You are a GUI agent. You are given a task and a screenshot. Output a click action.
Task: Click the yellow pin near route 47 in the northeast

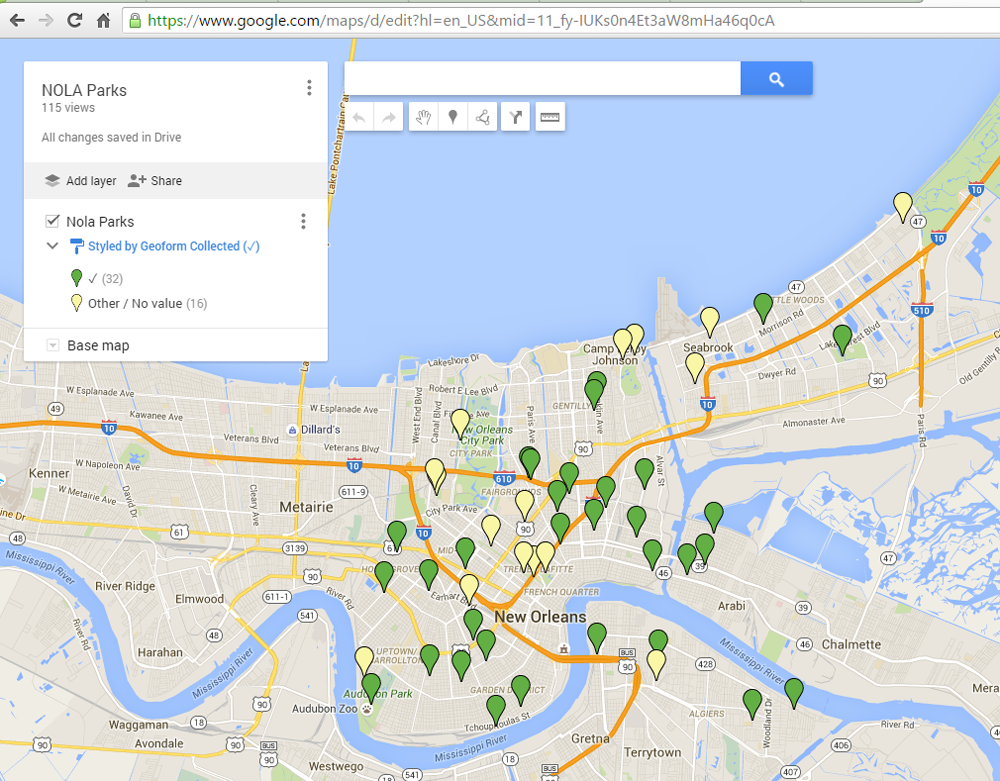[902, 205]
